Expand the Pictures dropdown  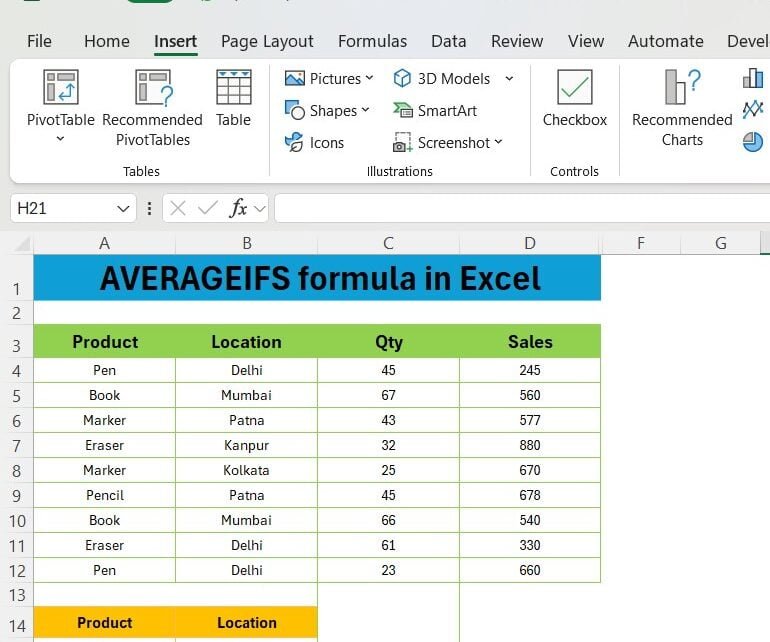369,78
